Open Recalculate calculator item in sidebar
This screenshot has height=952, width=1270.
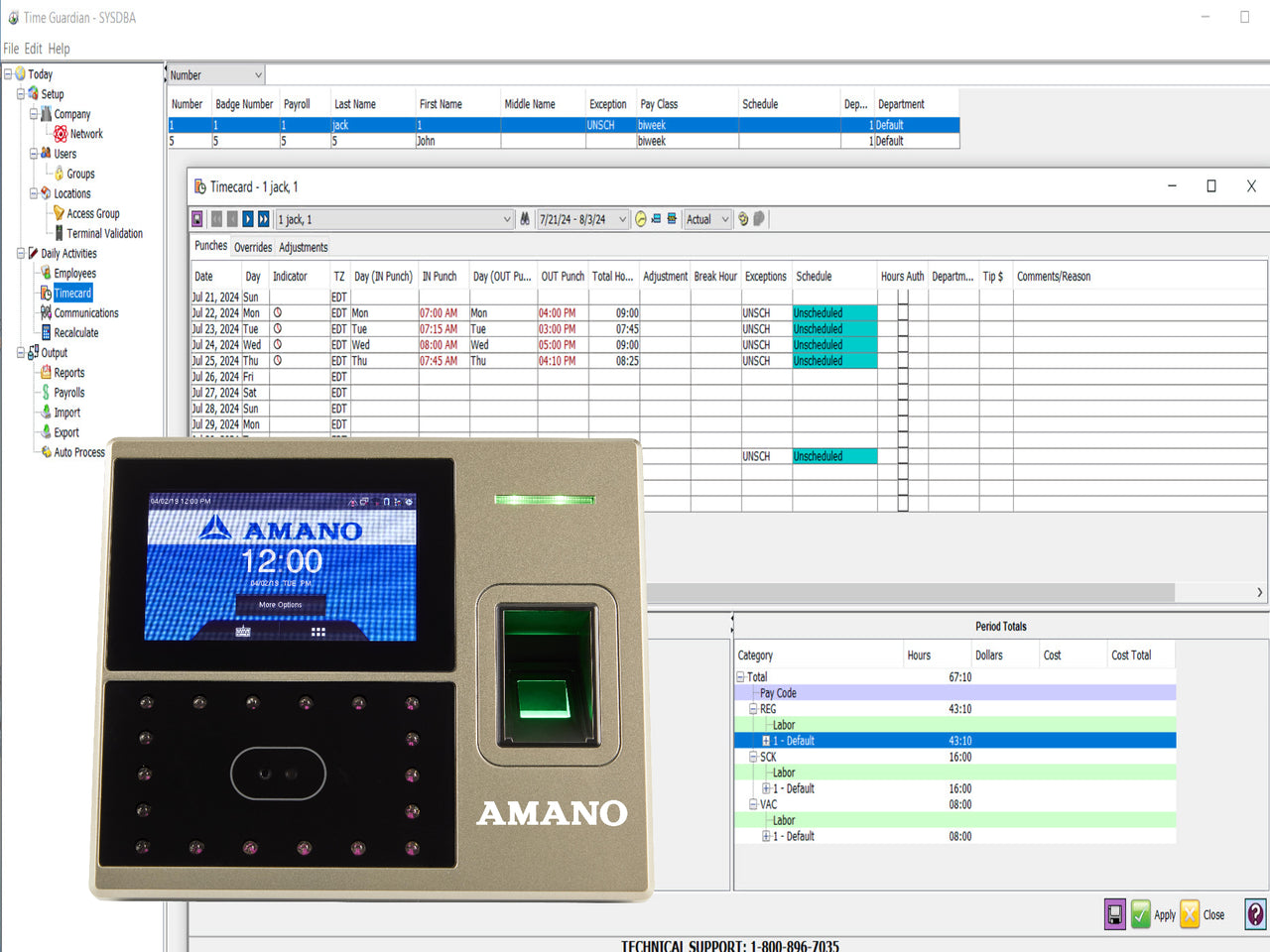pos(75,333)
